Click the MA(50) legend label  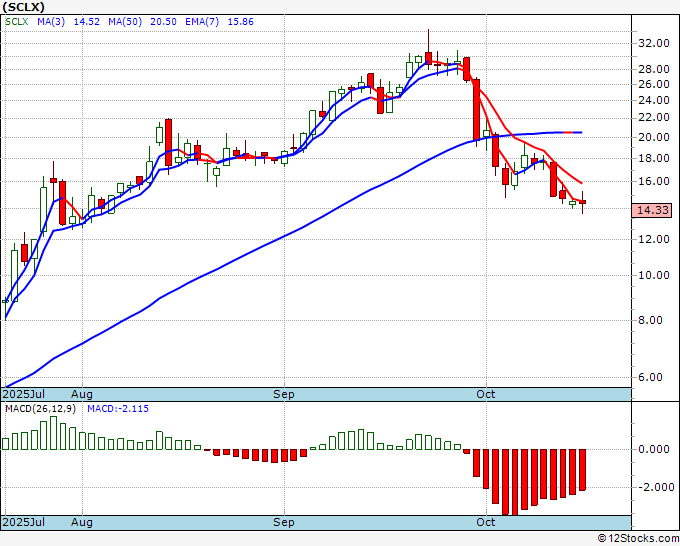point(125,22)
